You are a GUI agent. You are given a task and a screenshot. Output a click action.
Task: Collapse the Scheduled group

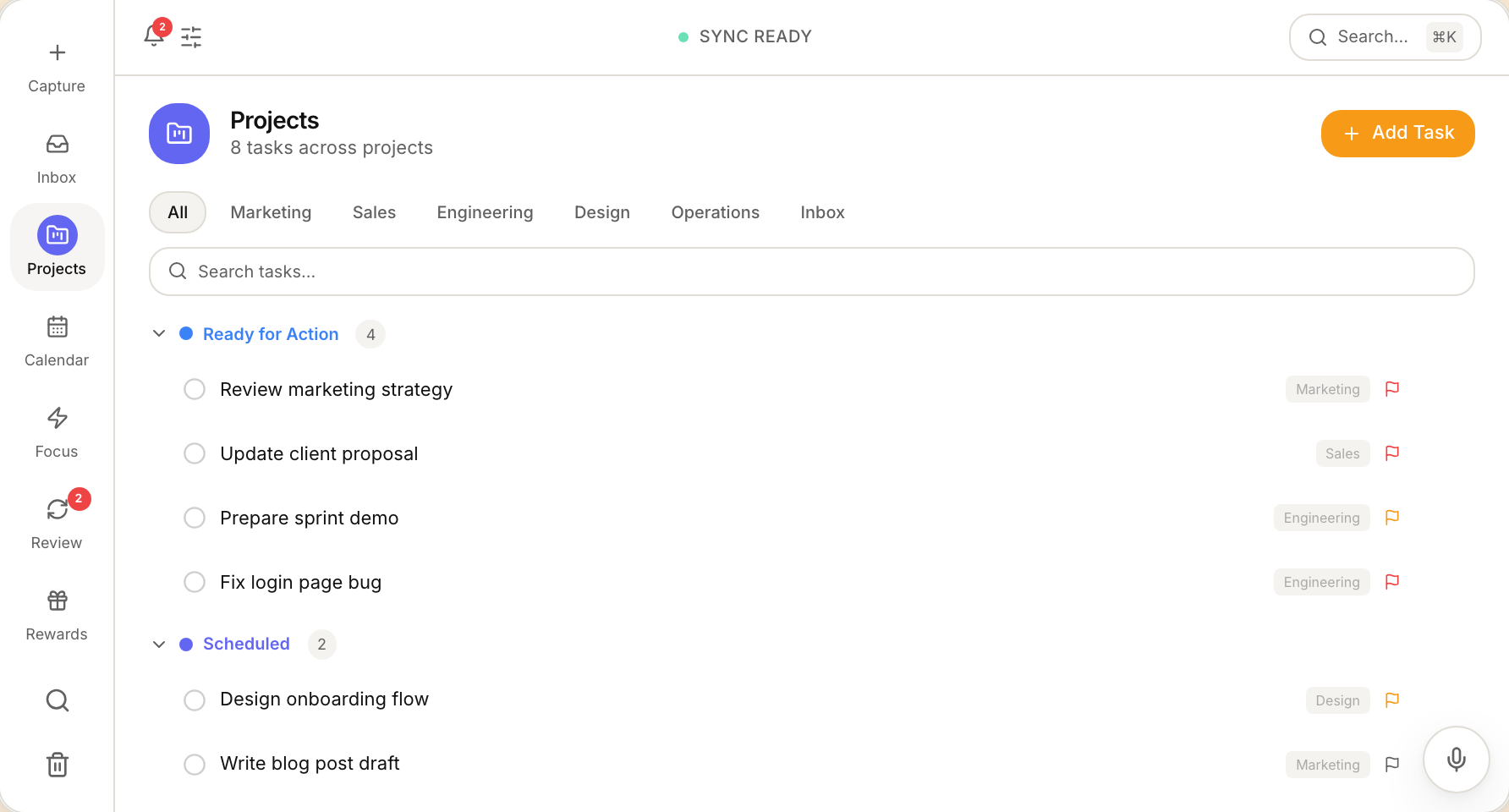coord(159,644)
